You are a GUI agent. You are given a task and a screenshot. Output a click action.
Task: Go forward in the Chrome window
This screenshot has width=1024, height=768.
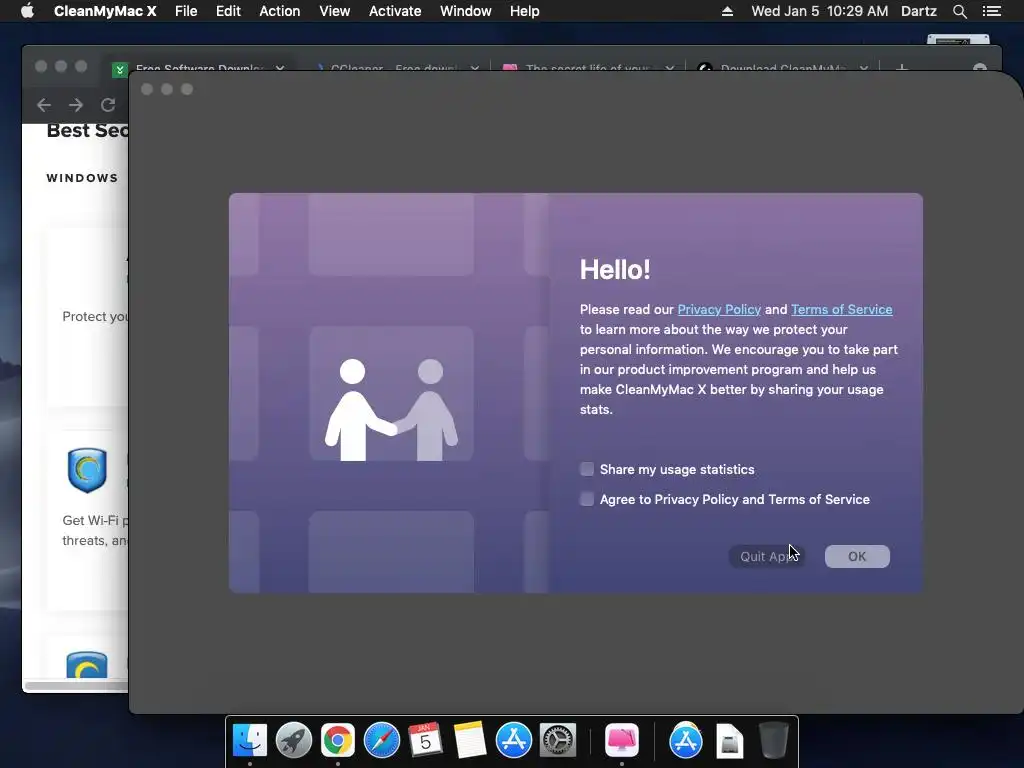tap(76, 104)
